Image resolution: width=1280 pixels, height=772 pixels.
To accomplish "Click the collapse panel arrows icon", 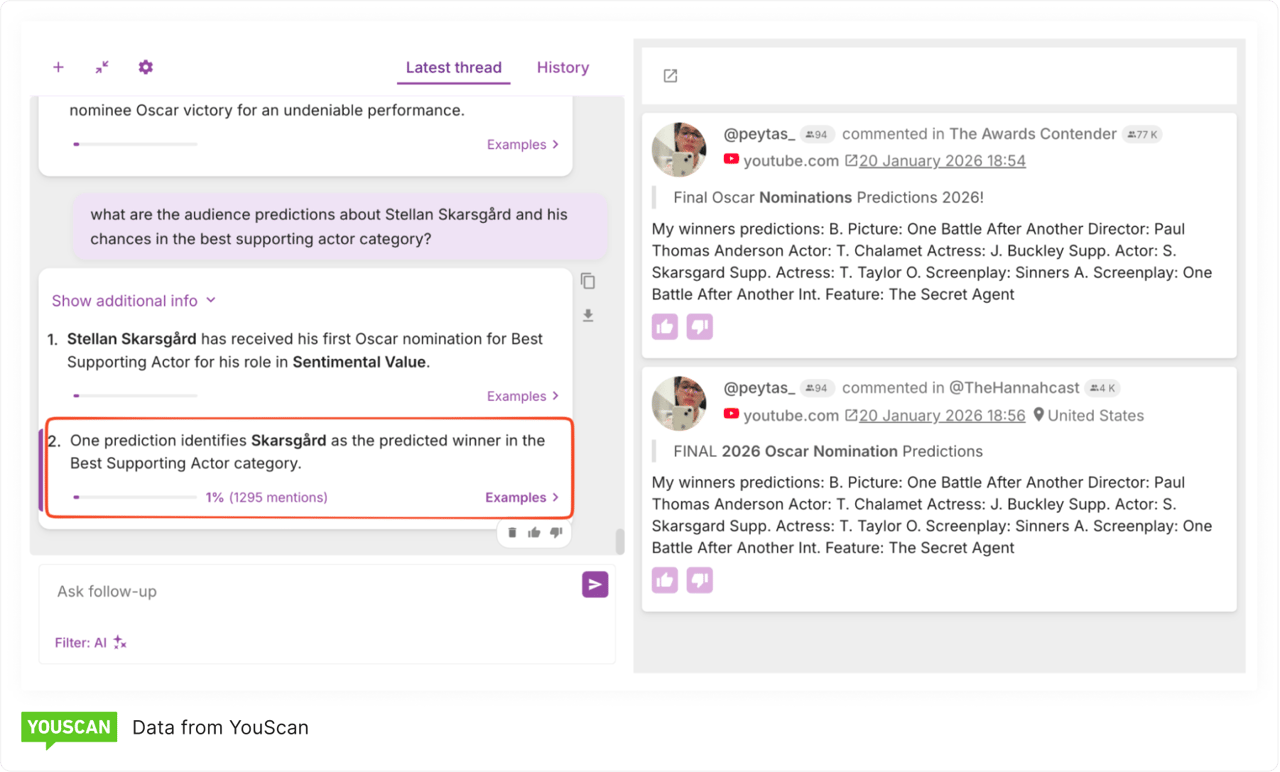I will click(102, 67).
